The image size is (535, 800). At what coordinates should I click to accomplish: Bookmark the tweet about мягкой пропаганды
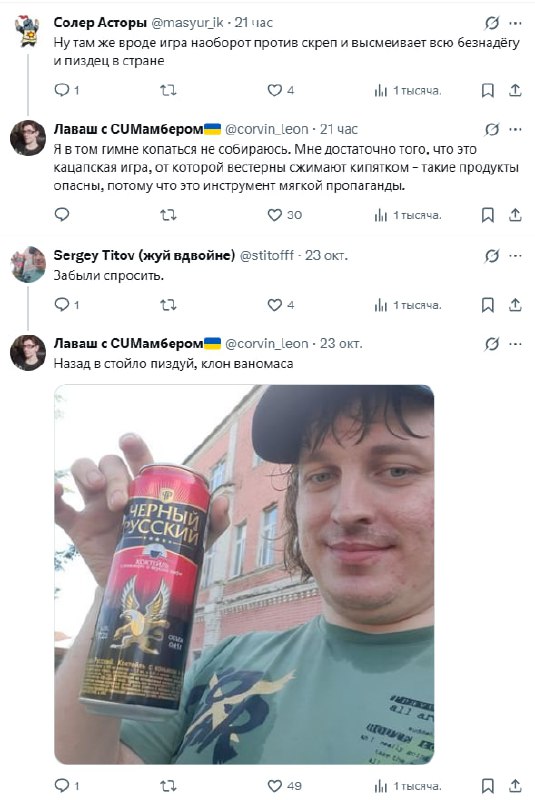tap(488, 215)
